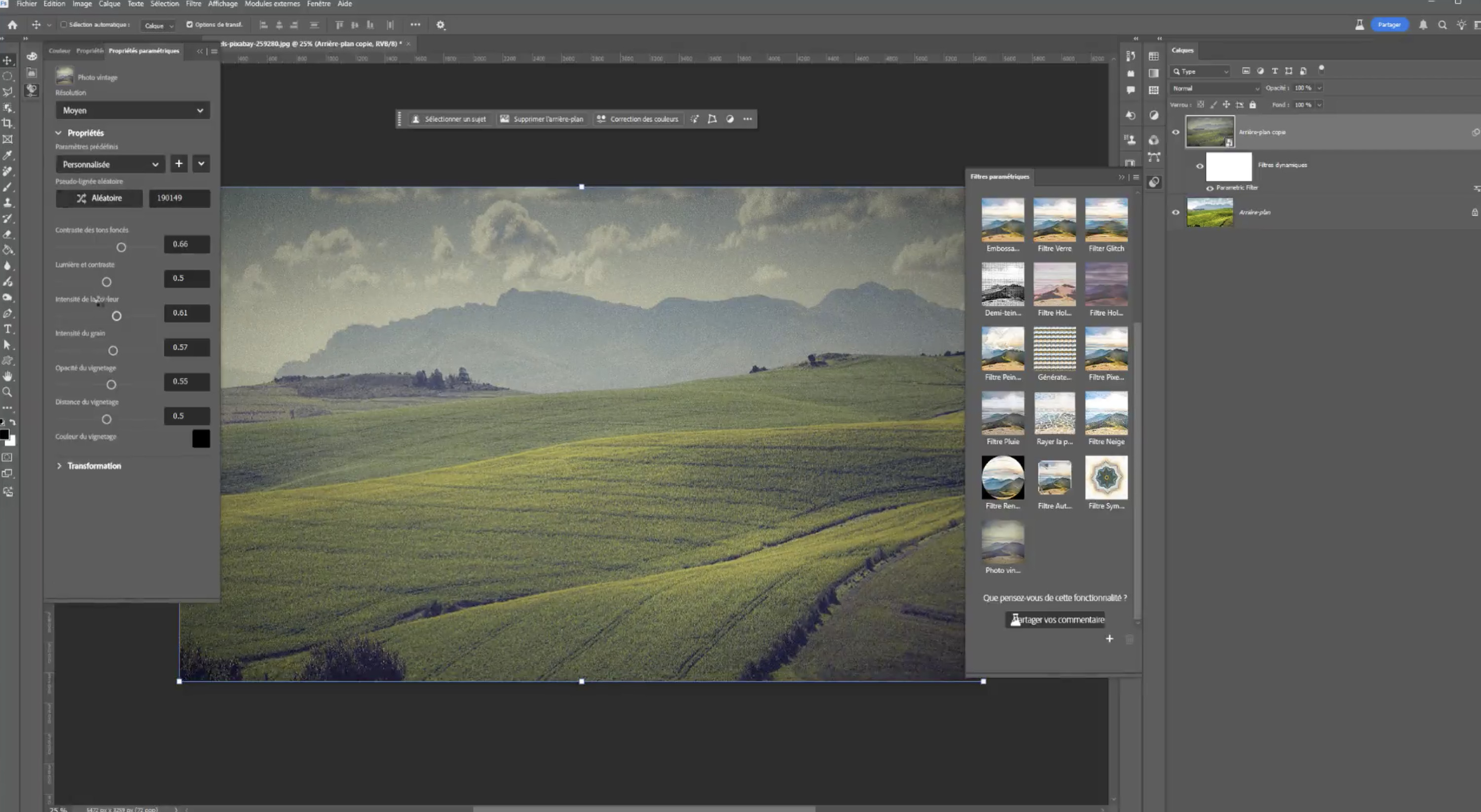This screenshot has height=812, width=1481.
Task: Open the Résolution Moyen dropdown
Action: pos(132,111)
